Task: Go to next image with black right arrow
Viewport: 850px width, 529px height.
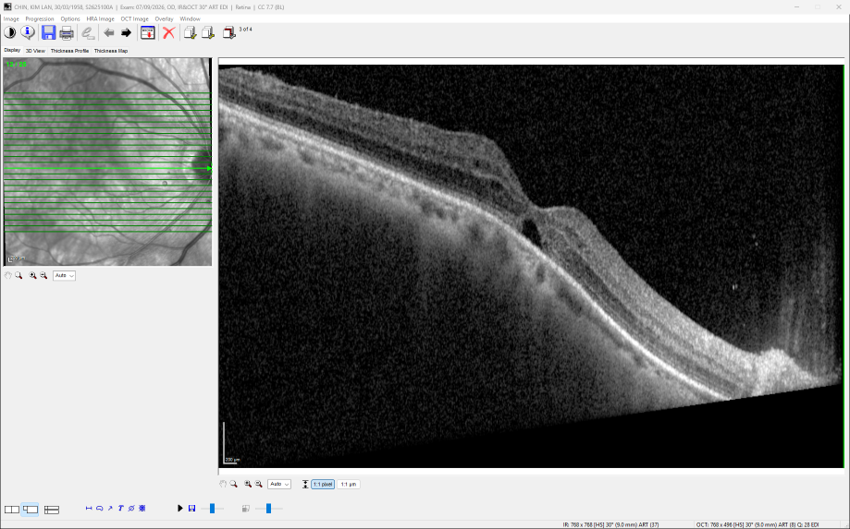Action: pyautogui.click(x=126, y=33)
